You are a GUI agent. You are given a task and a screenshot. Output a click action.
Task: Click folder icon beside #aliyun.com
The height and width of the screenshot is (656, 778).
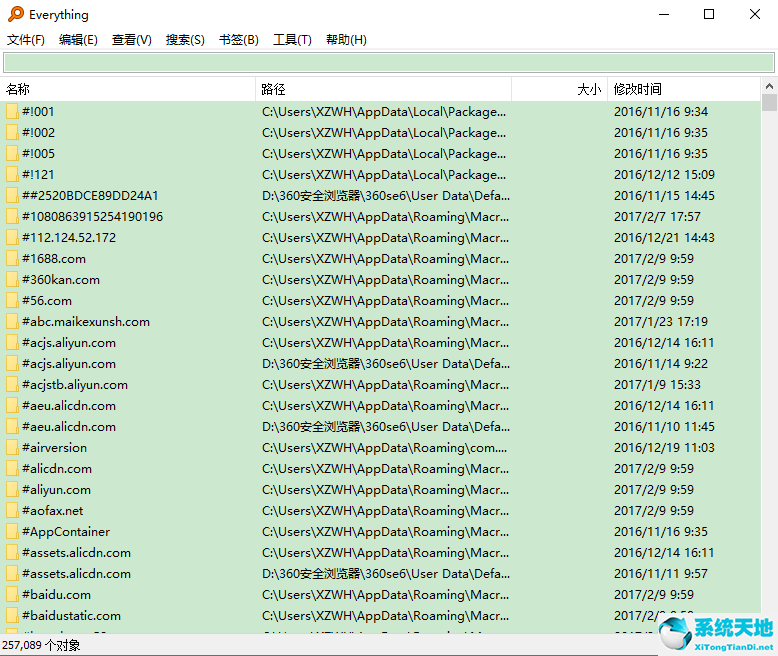point(12,489)
